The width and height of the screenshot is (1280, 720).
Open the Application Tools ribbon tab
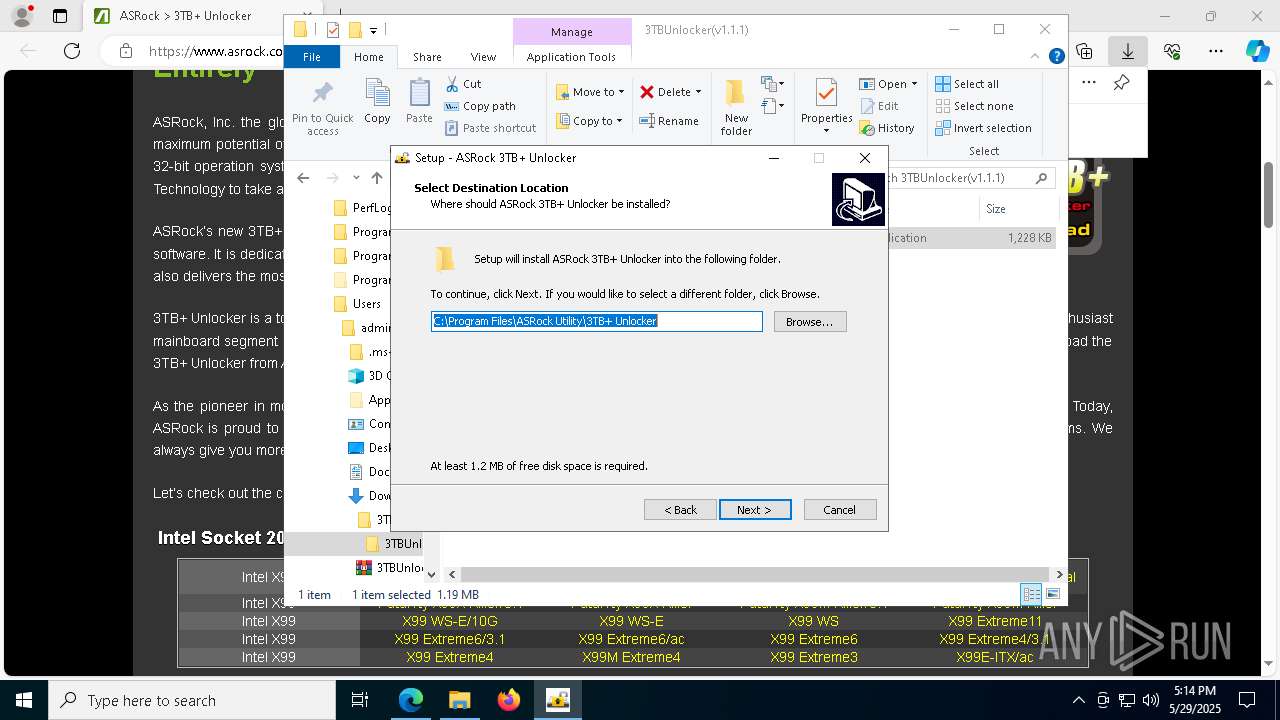(x=571, y=57)
